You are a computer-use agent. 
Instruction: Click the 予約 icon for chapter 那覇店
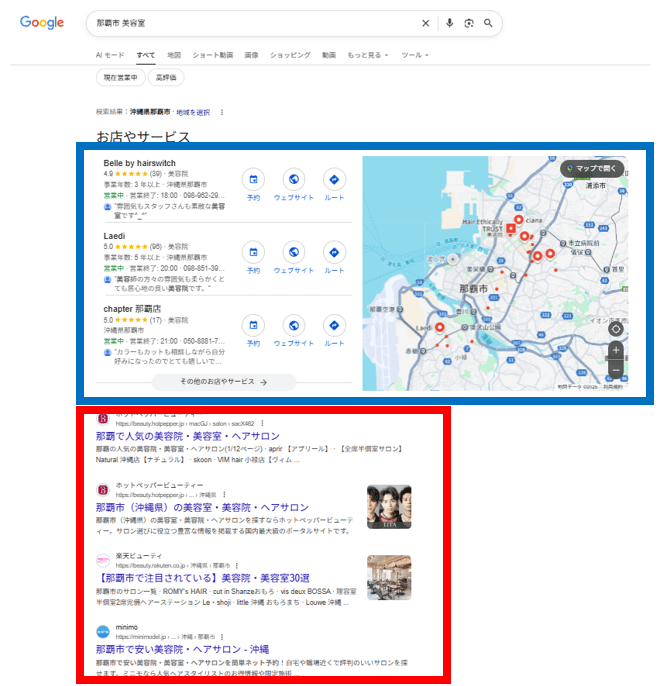[253, 325]
